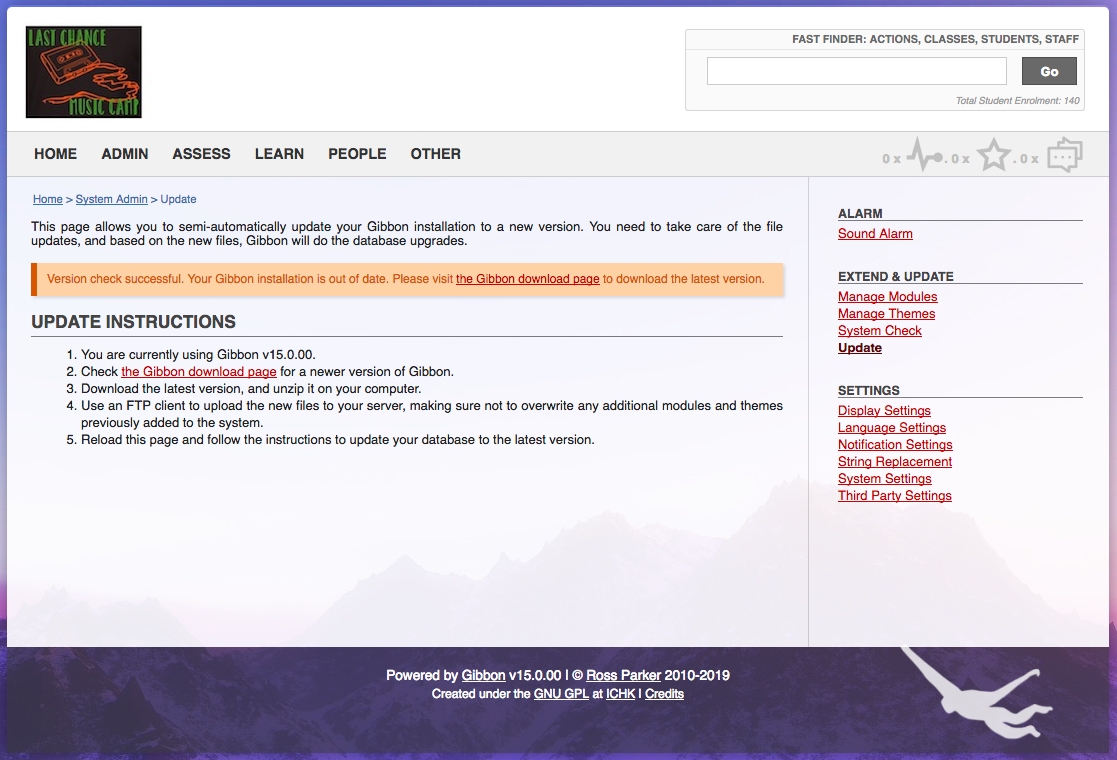The image size is (1117, 760).
Task: Open the ICHK footer link
Action: point(620,694)
